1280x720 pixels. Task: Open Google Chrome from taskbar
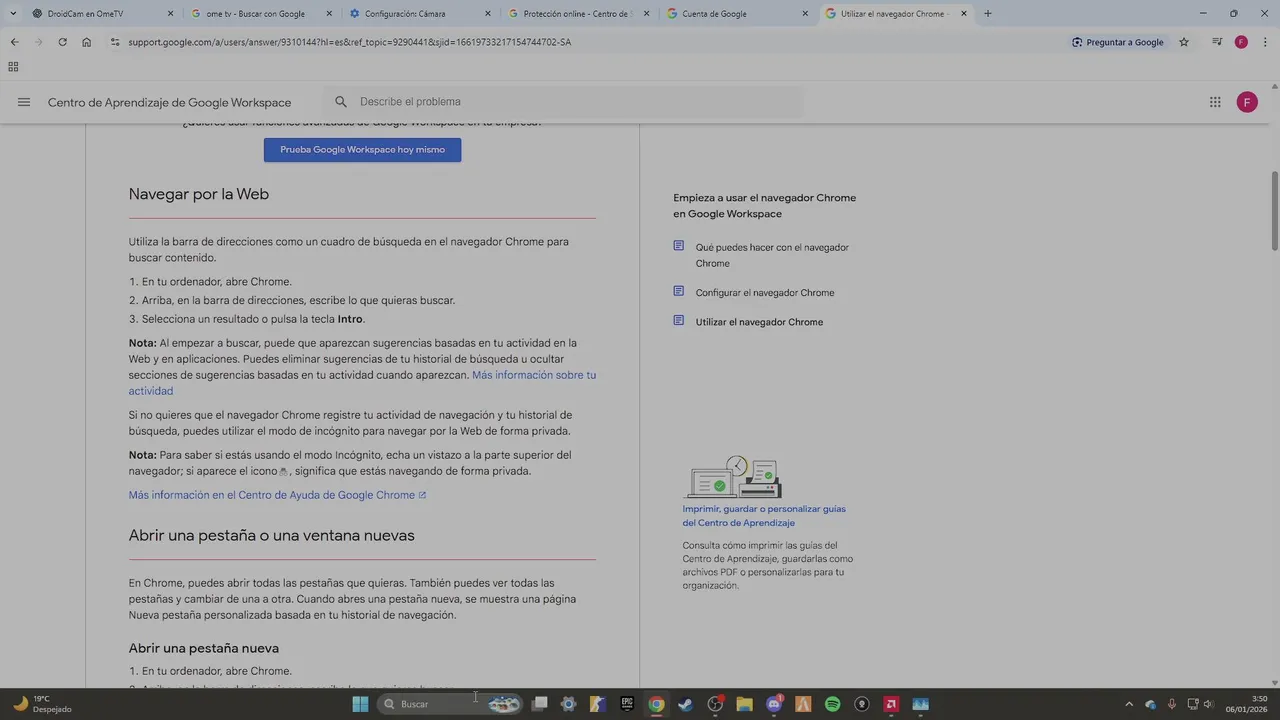[656, 704]
